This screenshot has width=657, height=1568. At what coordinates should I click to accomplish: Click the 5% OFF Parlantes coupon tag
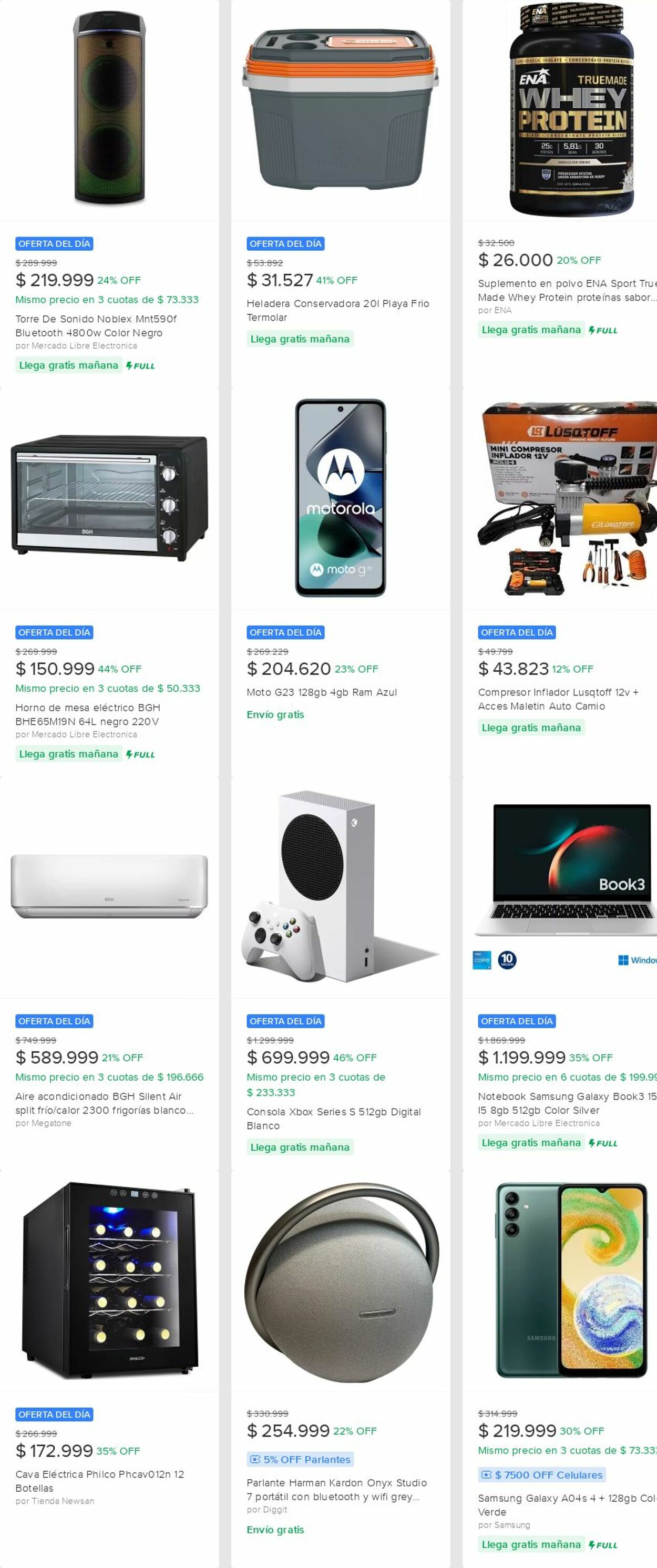(x=300, y=1460)
